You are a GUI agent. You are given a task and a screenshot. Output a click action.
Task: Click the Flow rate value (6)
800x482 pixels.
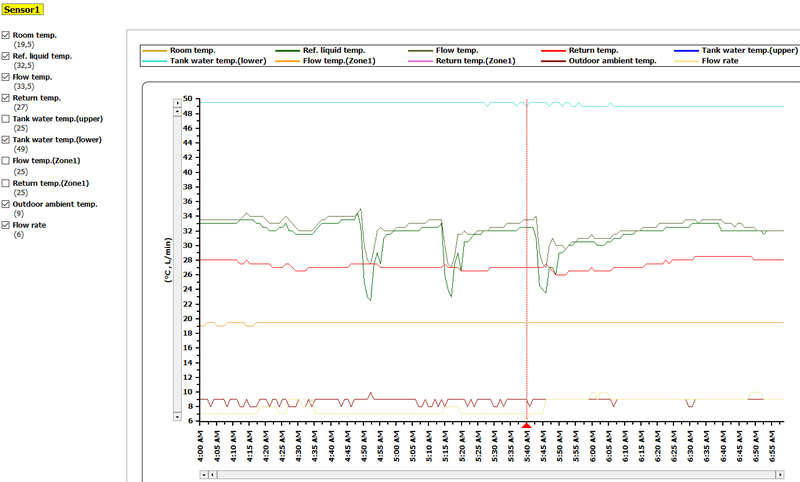18,235
